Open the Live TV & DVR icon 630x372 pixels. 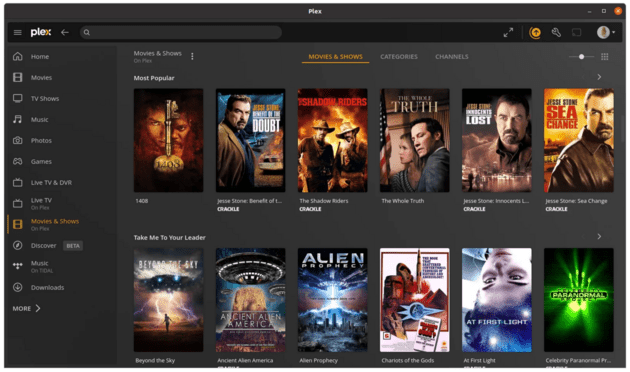[x=18, y=182]
